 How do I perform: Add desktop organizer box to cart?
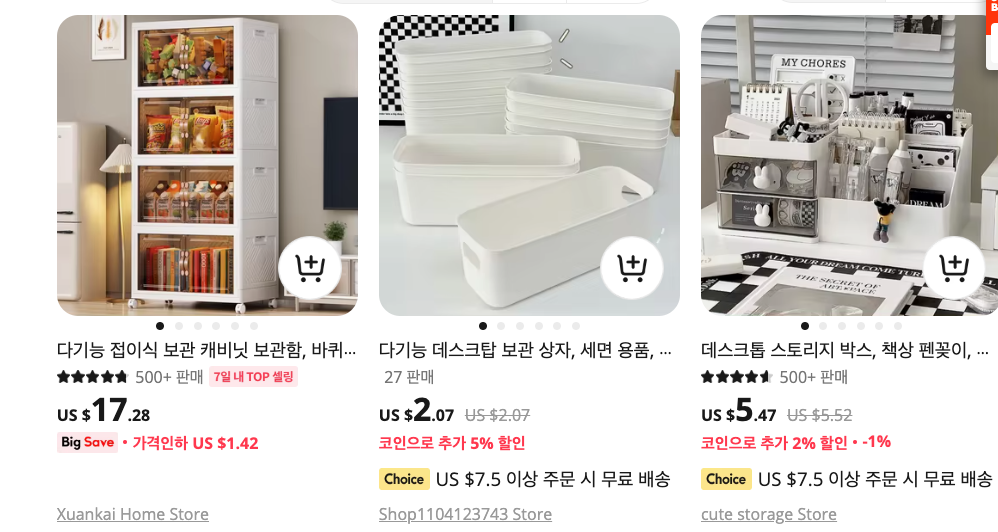(x=954, y=269)
